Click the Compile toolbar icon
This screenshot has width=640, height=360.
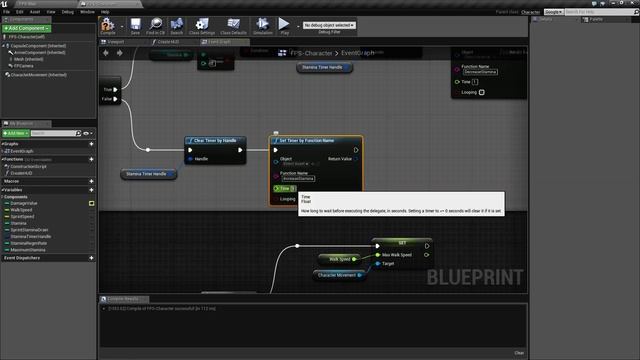(108, 26)
